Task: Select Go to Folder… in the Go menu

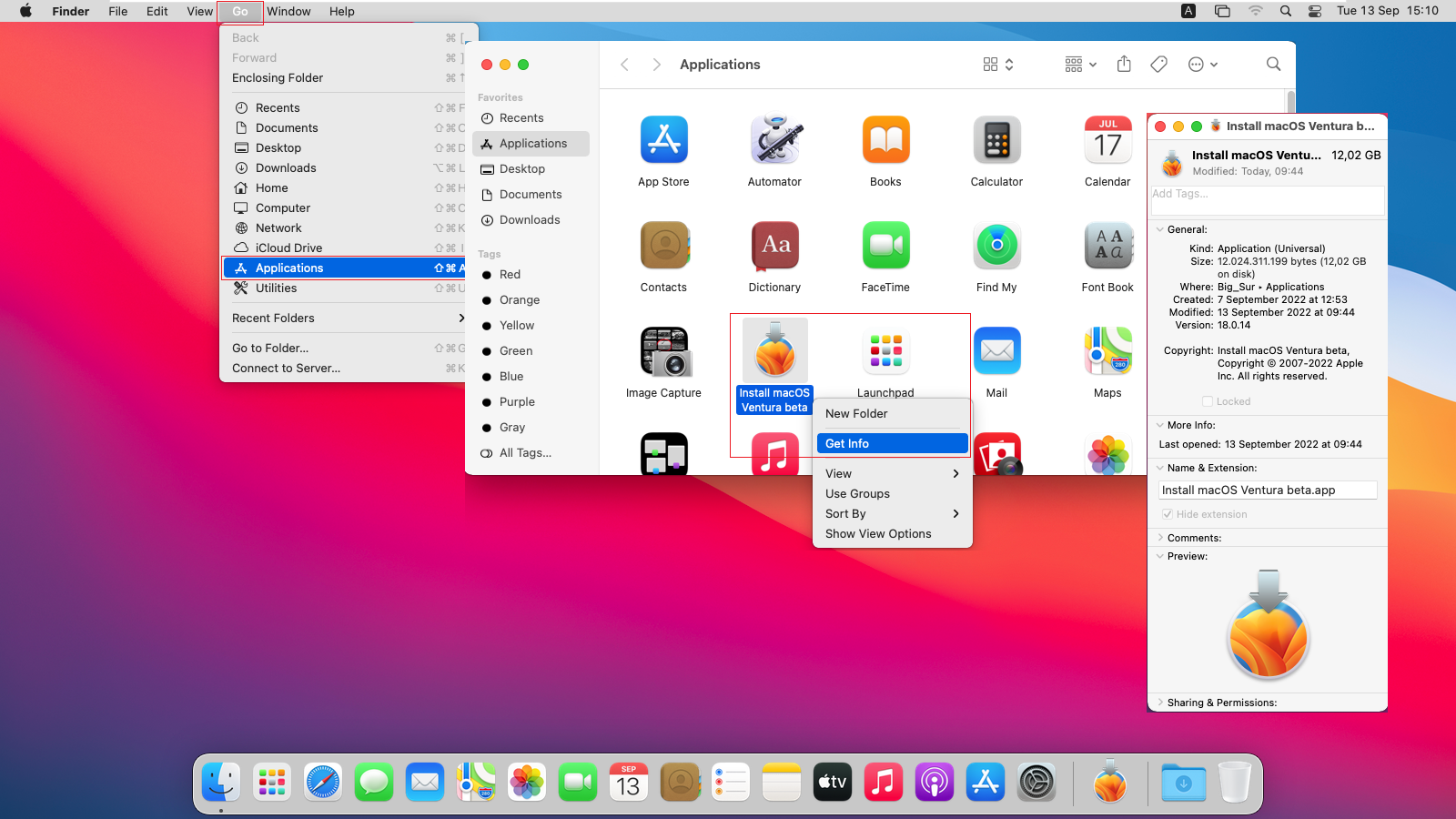Action: [x=345, y=348]
